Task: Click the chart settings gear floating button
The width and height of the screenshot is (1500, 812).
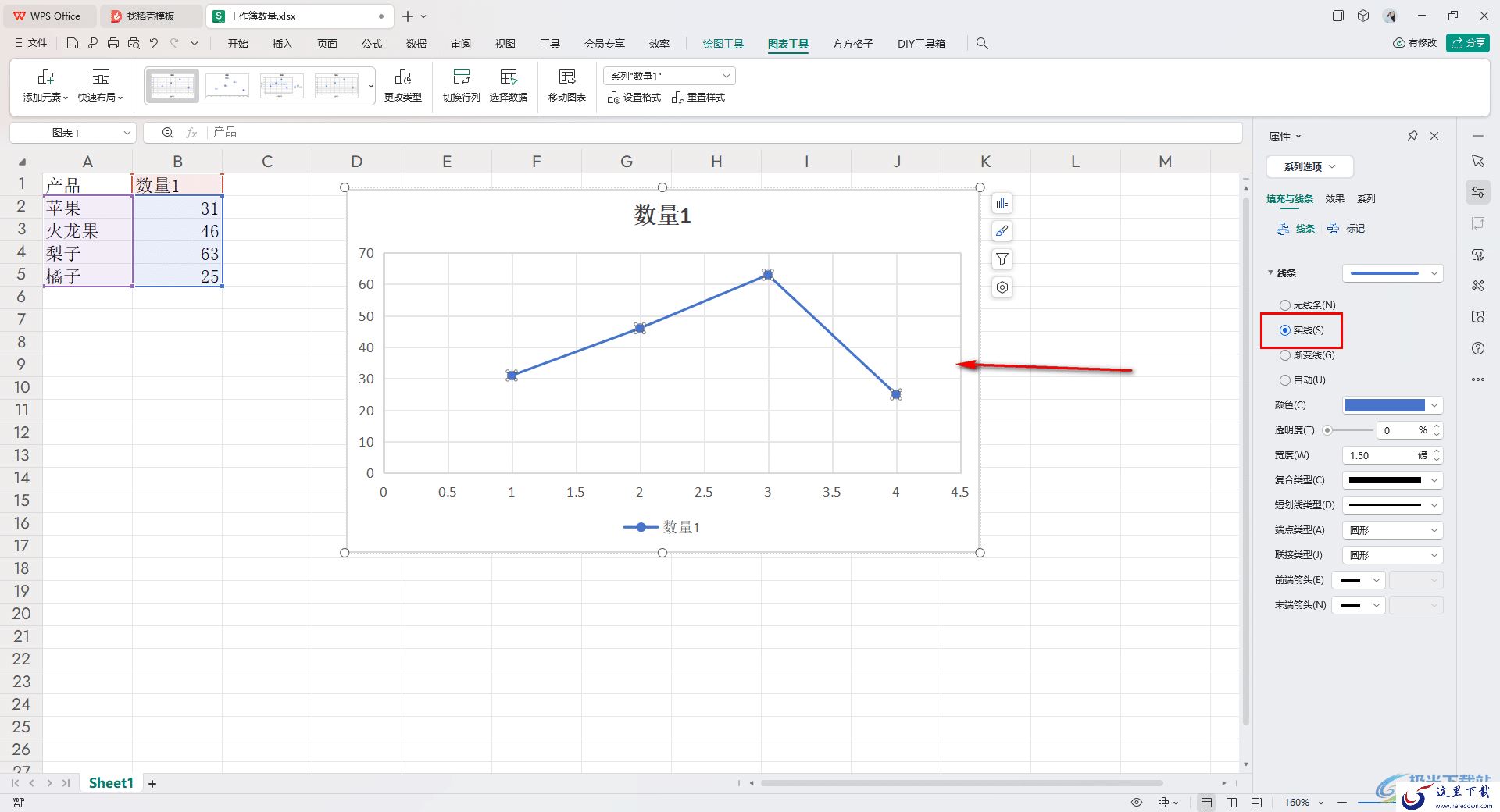Action: pyautogui.click(x=1002, y=287)
